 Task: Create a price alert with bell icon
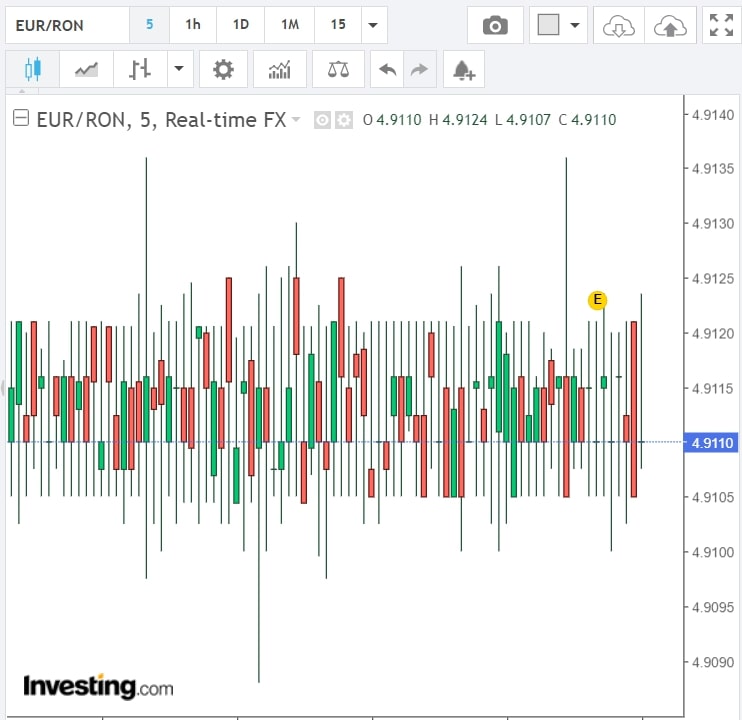click(x=463, y=69)
